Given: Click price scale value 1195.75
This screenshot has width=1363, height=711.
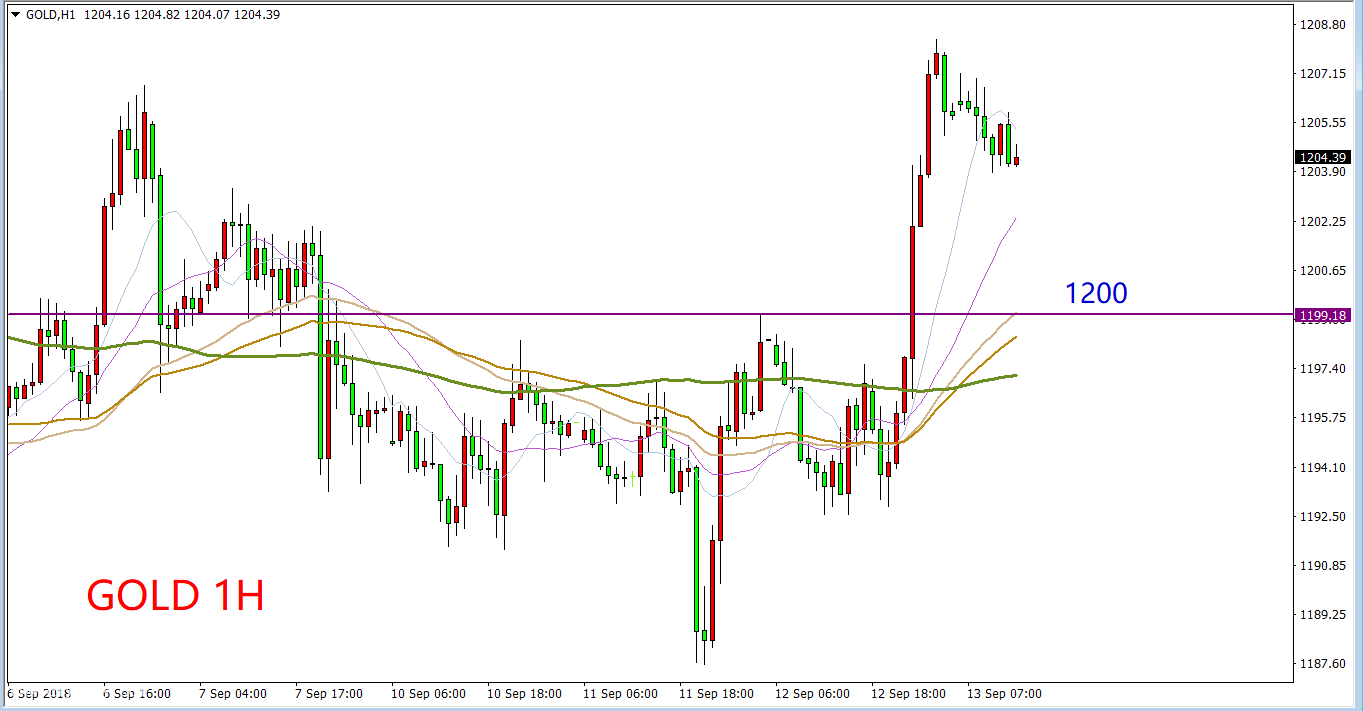Looking at the screenshot, I should pos(1323,418).
